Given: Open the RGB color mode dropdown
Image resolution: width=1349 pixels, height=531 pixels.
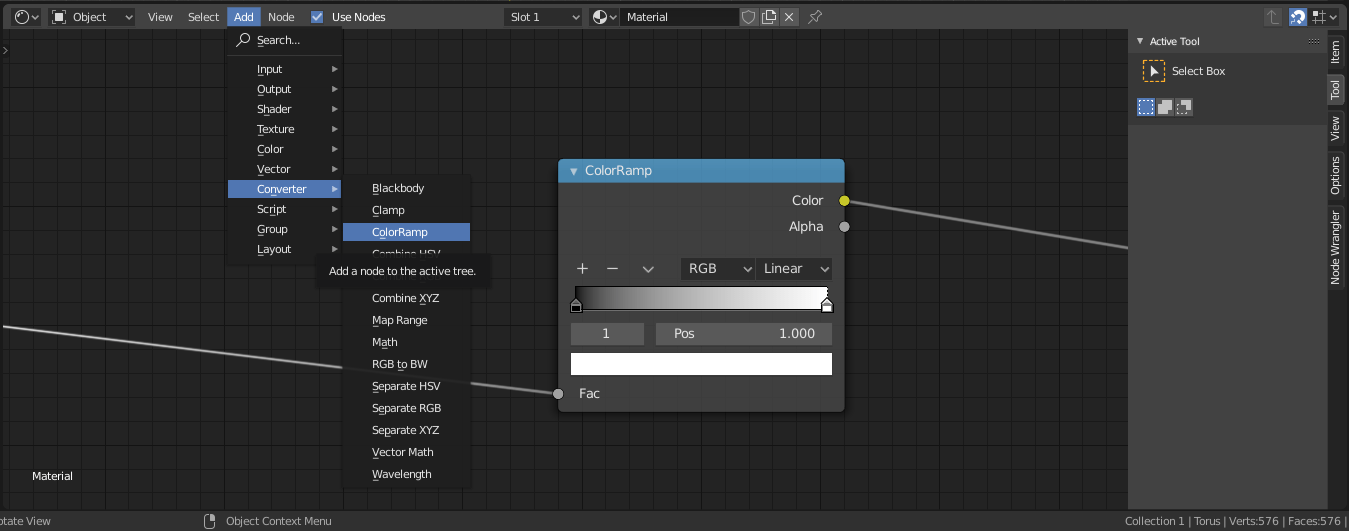Looking at the screenshot, I should point(718,269).
